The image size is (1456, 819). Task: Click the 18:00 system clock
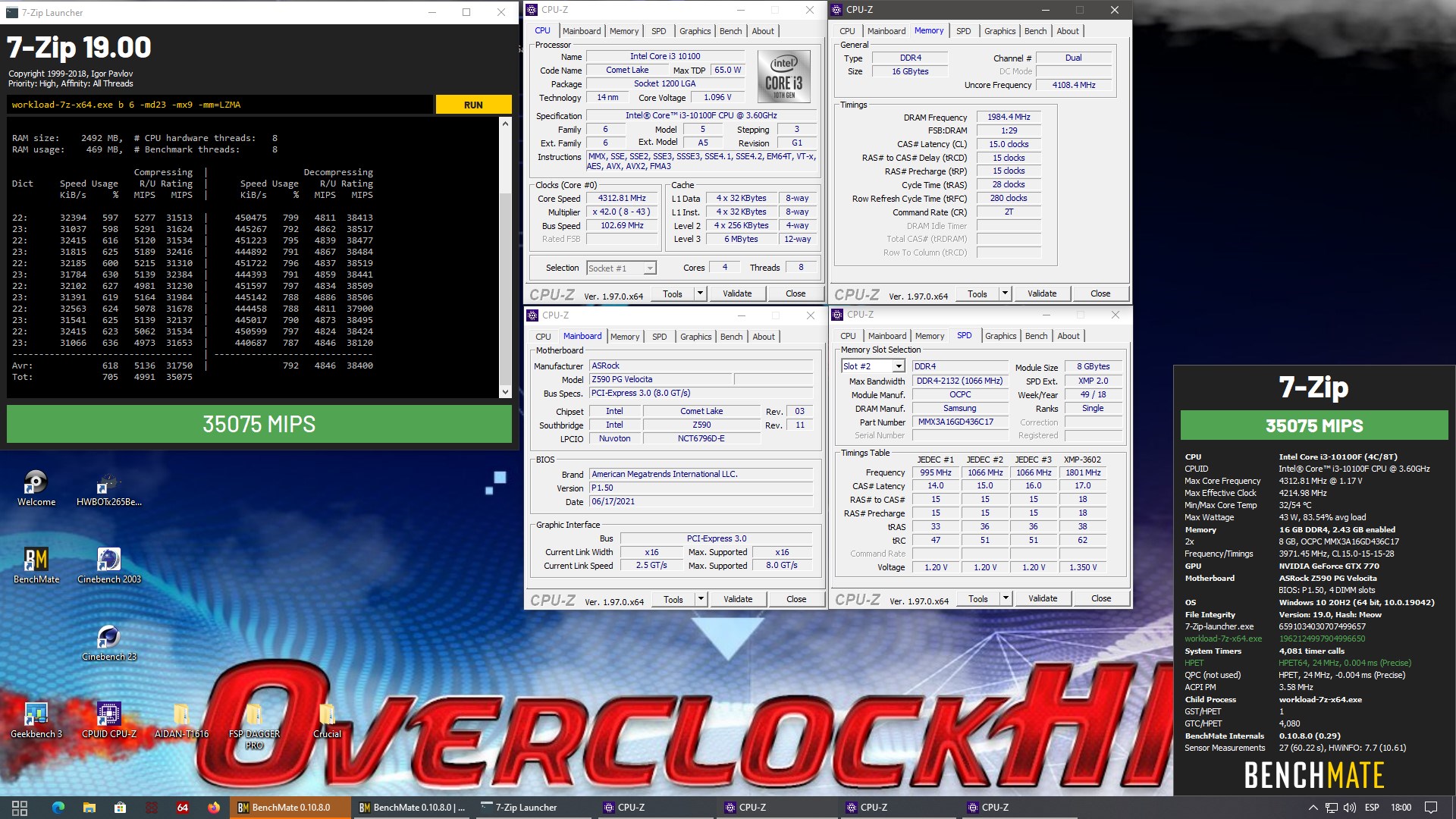tap(1401, 808)
